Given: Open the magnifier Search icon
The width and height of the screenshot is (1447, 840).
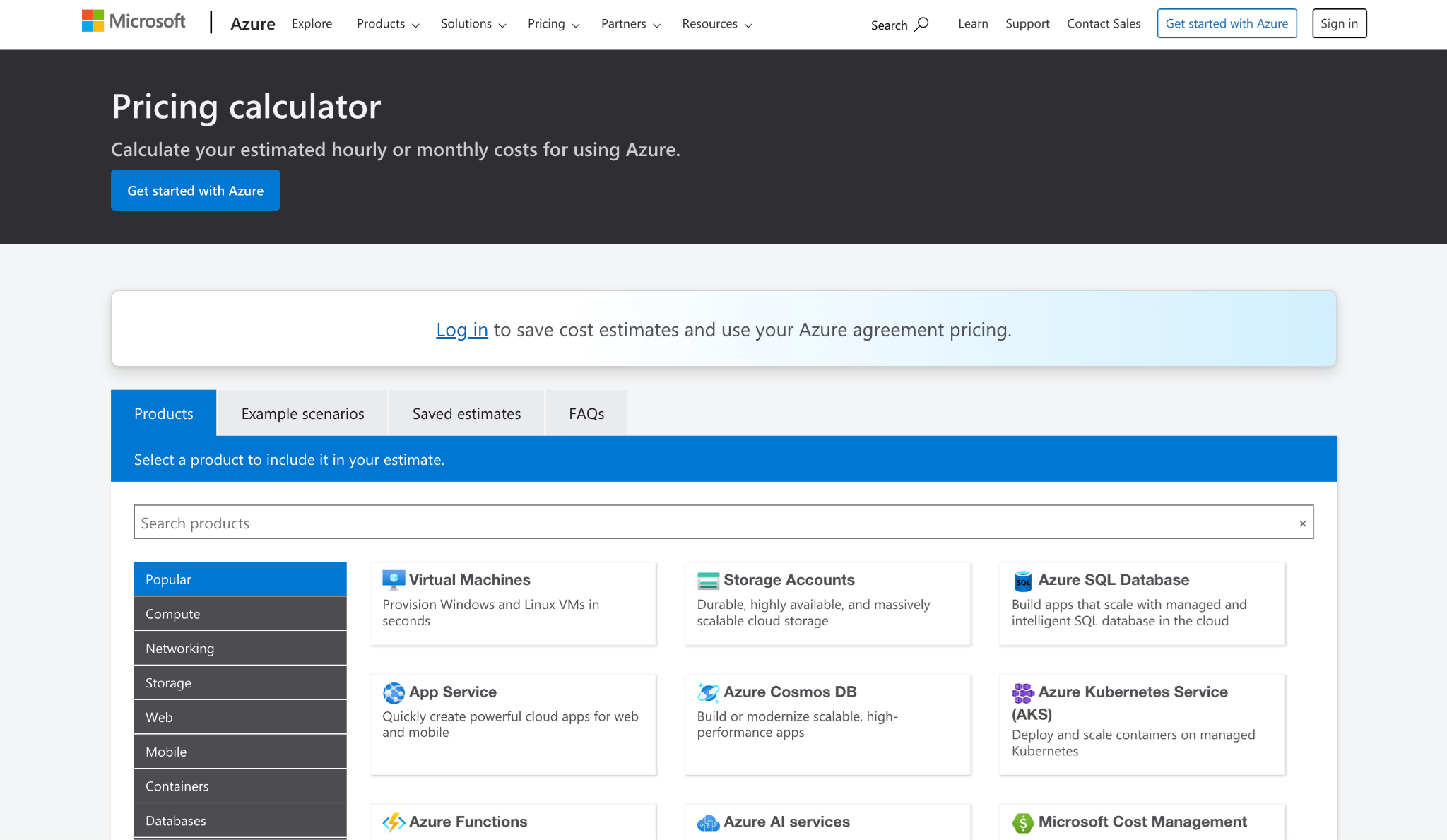Looking at the screenshot, I should [922, 24].
